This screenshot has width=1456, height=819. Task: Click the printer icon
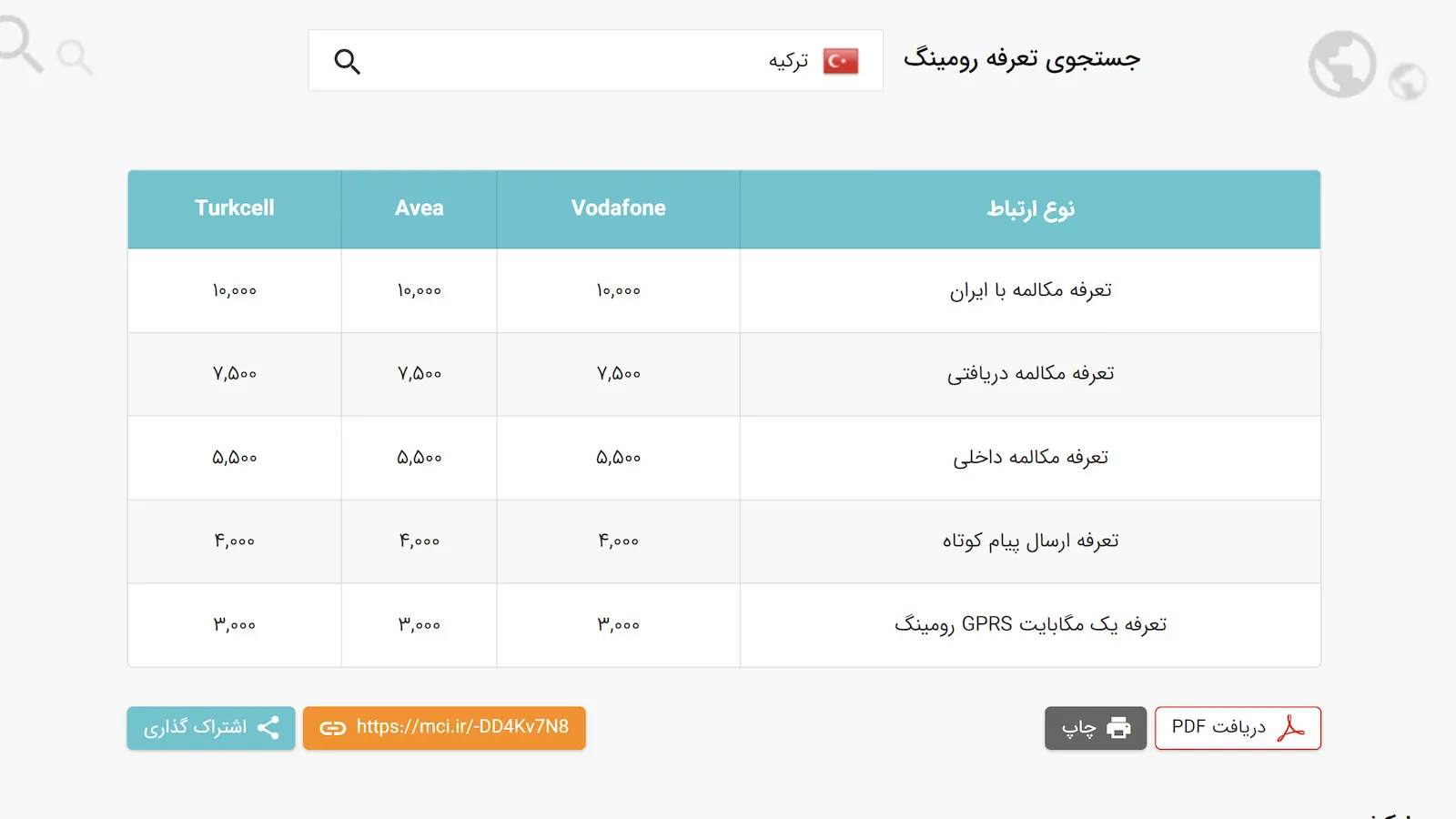[1118, 728]
